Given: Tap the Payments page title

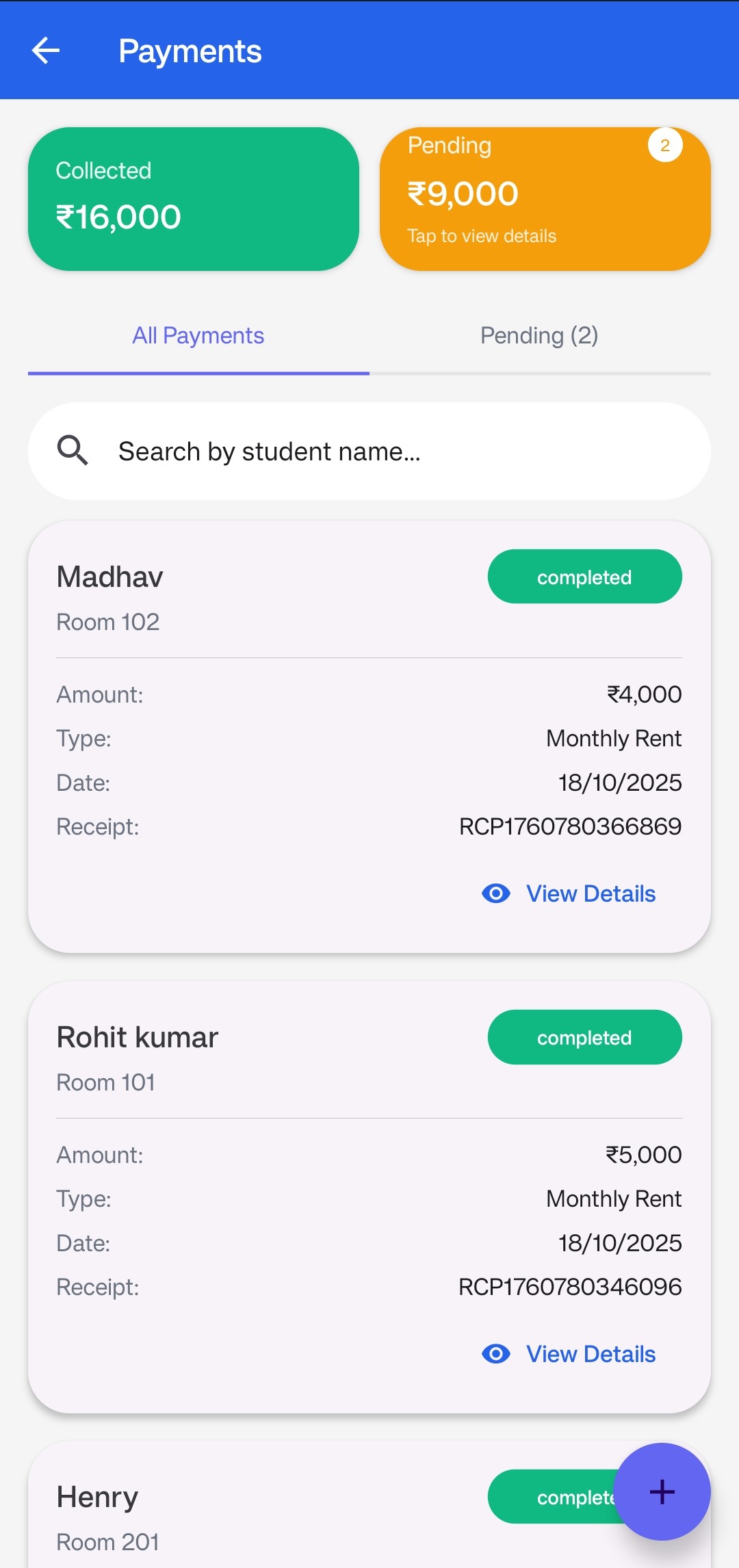Looking at the screenshot, I should click(190, 51).
